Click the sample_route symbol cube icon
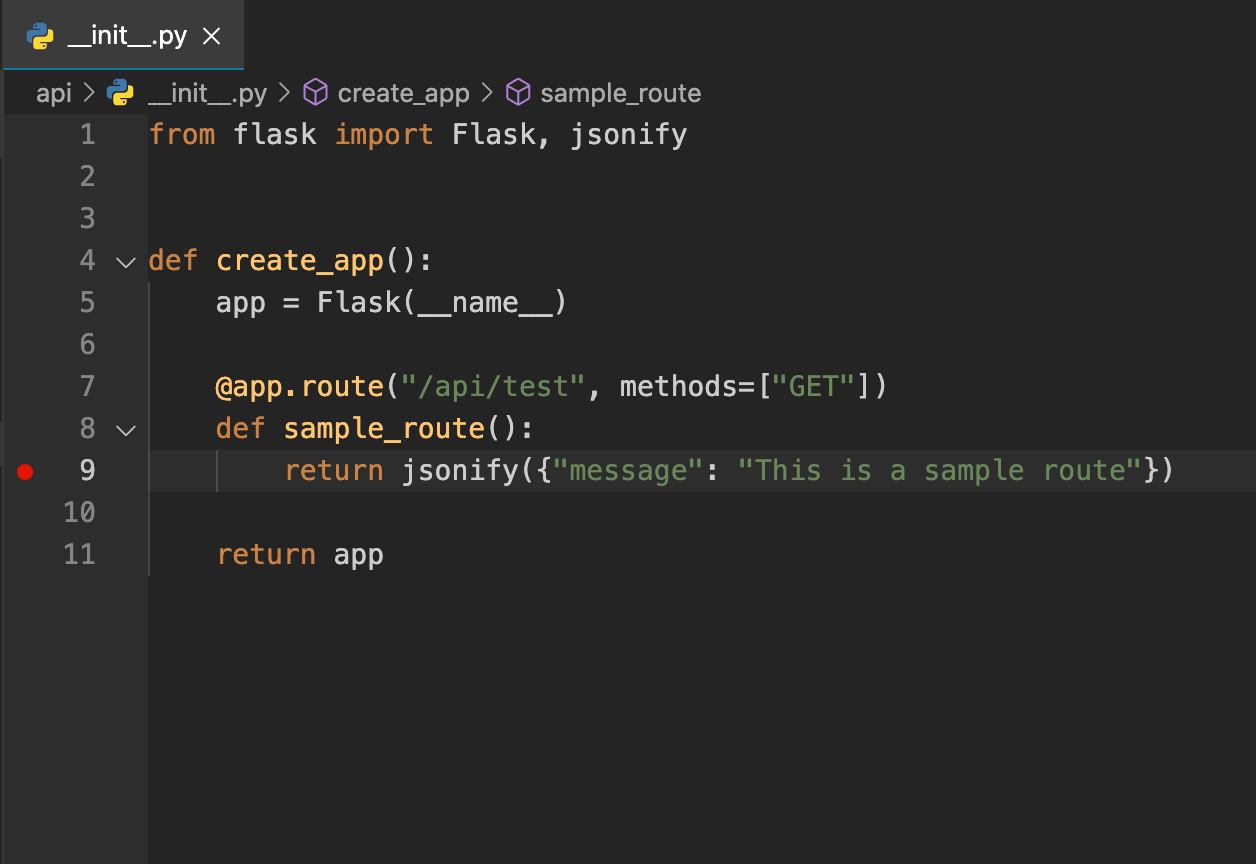1256x864 pixels. [x=518, y=93]
